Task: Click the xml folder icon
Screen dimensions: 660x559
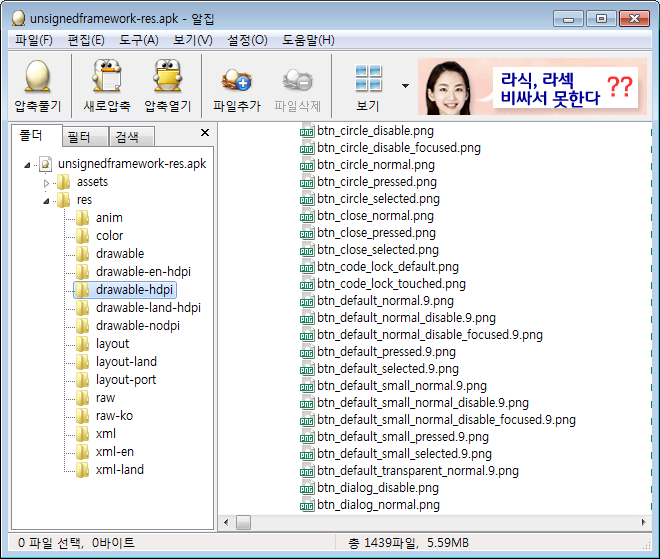Action: pyautogui.click(x=82, y=434)
